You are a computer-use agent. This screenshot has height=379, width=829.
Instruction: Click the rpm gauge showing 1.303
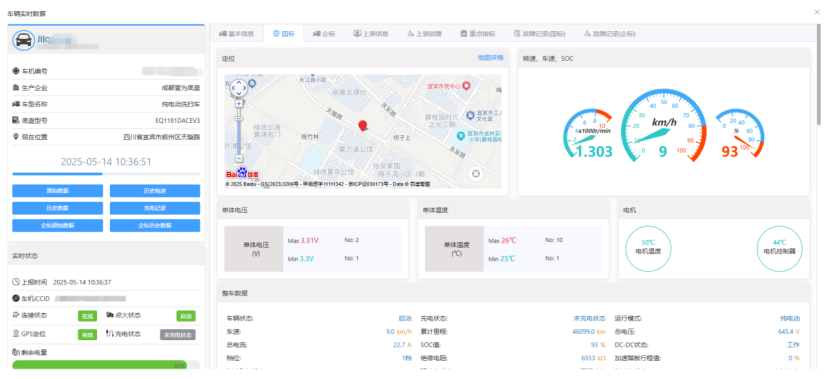(x=587, y=134)
